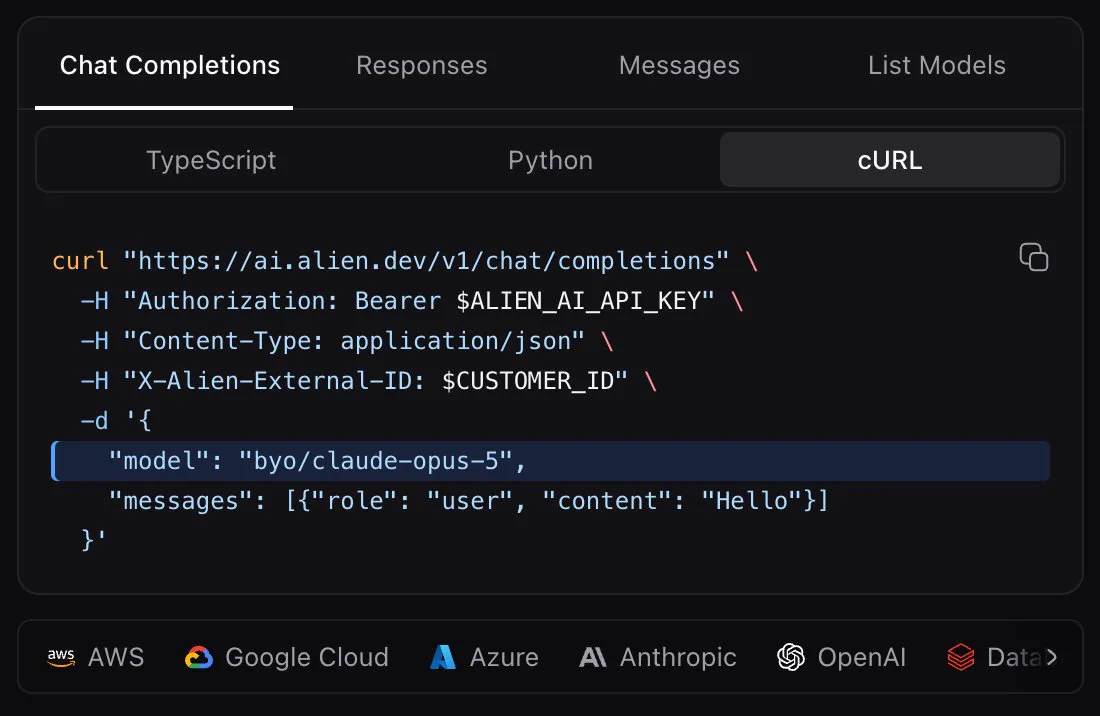Click the Databricks logo icon
The image size is (1100, 716).
pos(961,657)
